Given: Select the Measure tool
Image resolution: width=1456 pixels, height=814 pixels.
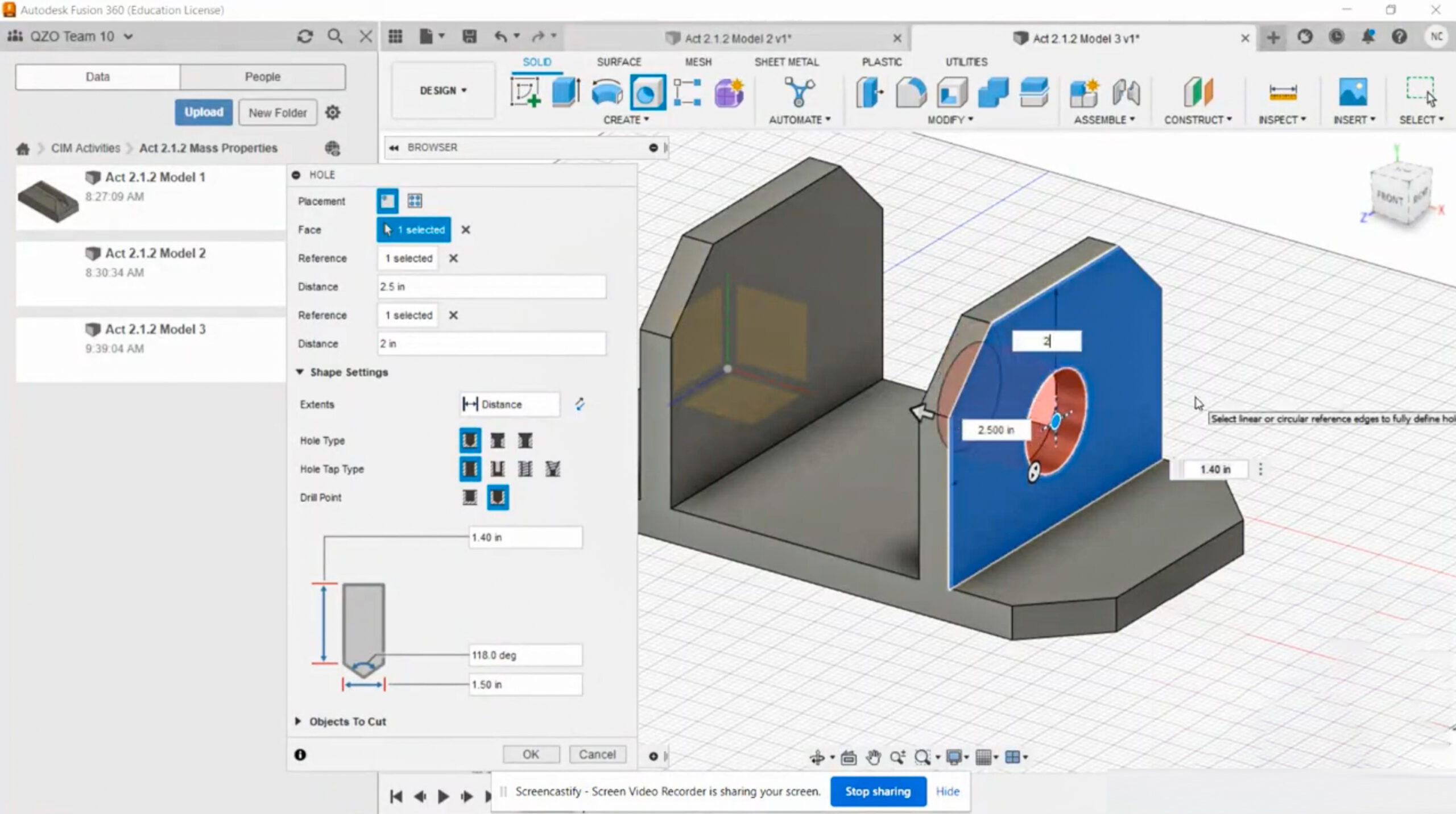Looking at the screenshot, I should [x=1283, y=92].
